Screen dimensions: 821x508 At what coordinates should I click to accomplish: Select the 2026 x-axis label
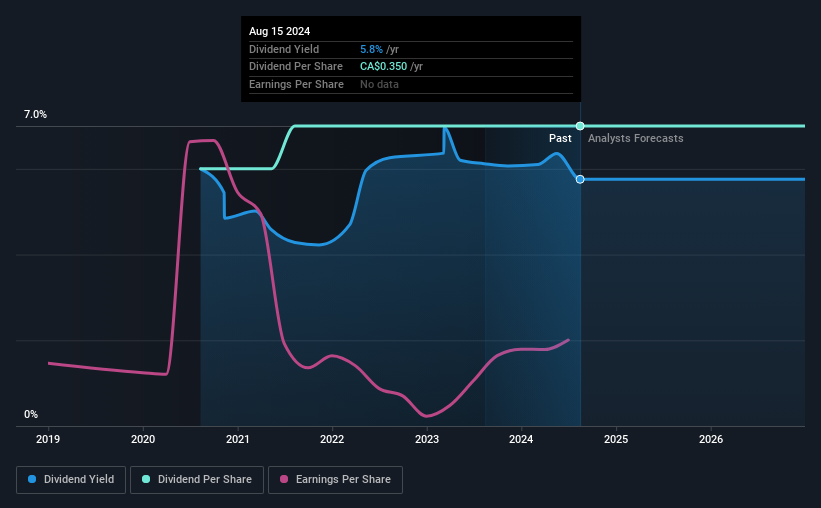pyautogui.click(x=711, y=439)
